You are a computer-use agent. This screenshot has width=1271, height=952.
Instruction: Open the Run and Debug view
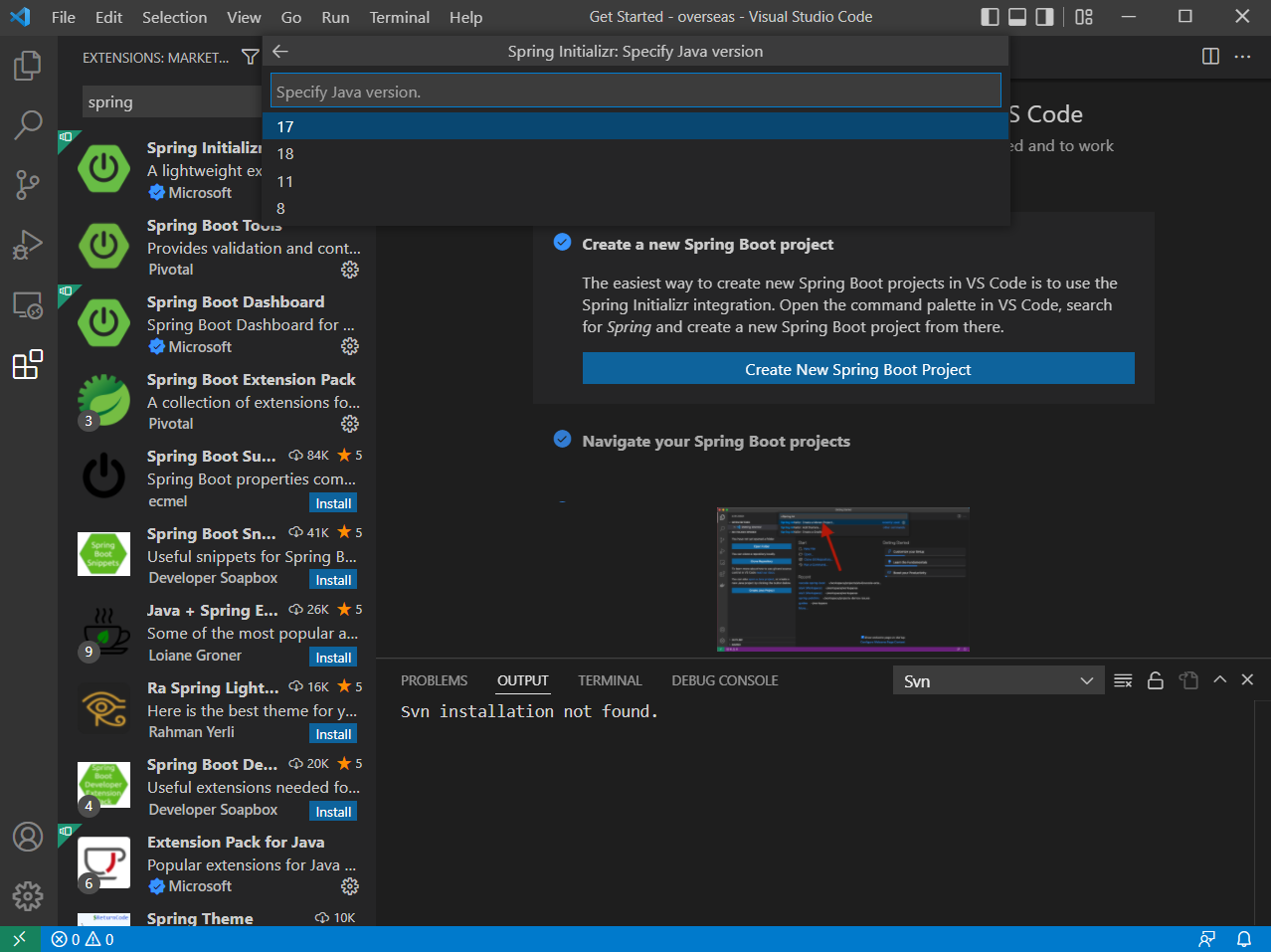click(28, 245)
